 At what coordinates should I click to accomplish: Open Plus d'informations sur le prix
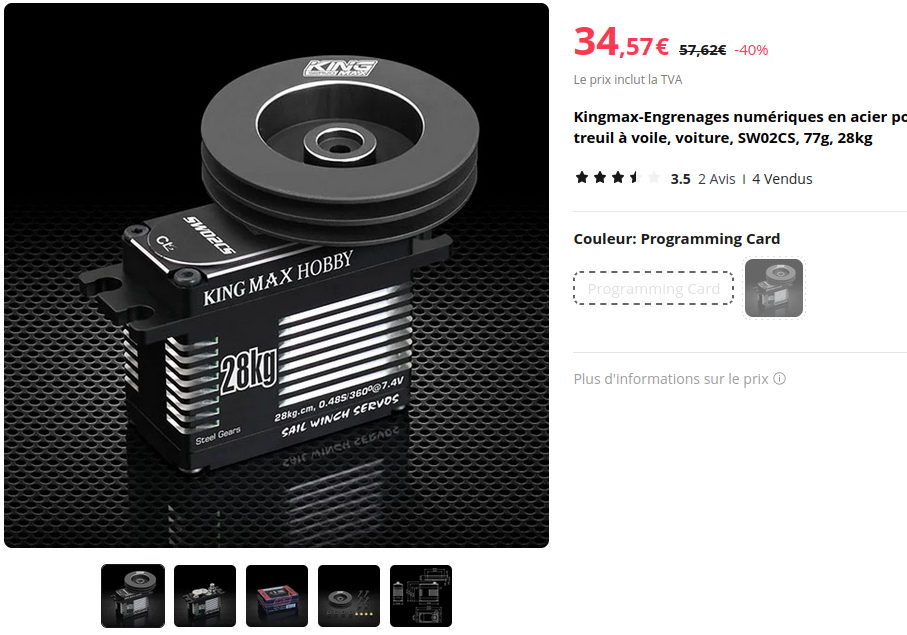pyautogui.click(x=671, y=379)
